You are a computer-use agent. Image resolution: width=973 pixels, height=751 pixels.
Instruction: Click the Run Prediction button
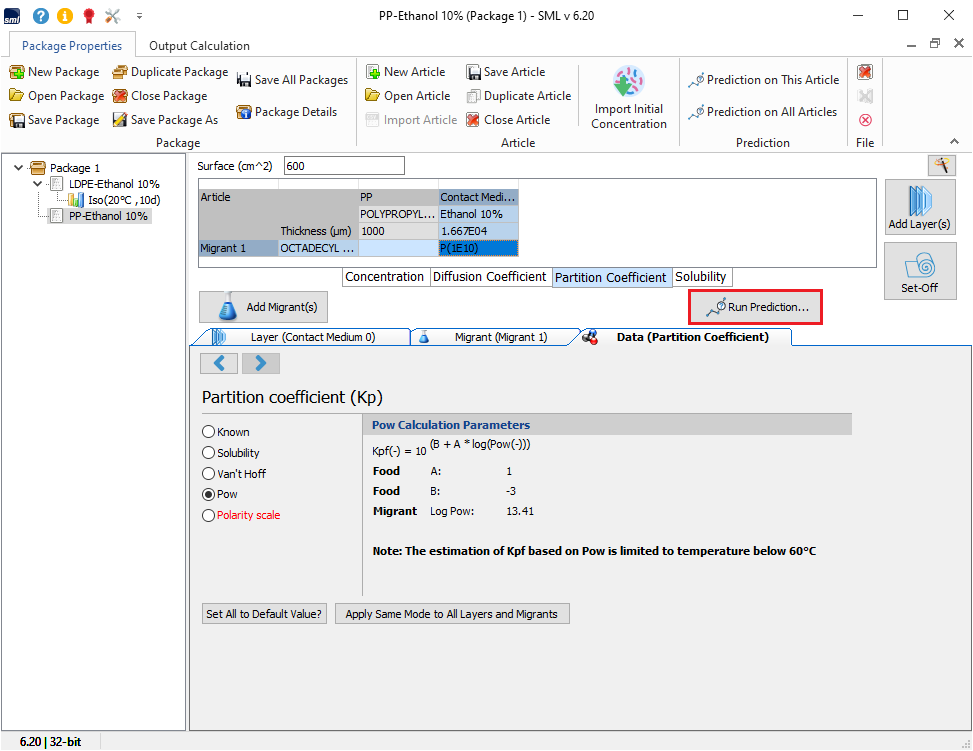756,307
